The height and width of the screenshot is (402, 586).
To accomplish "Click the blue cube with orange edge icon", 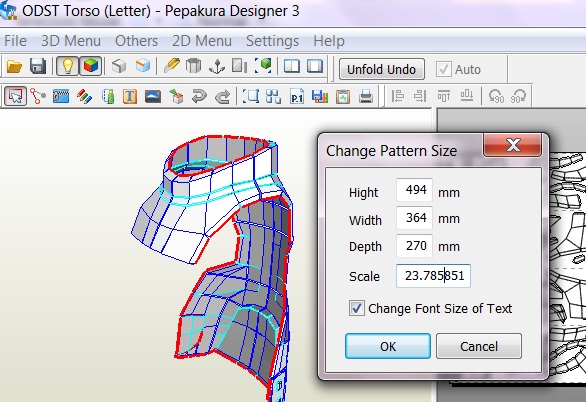I will 143,66.
